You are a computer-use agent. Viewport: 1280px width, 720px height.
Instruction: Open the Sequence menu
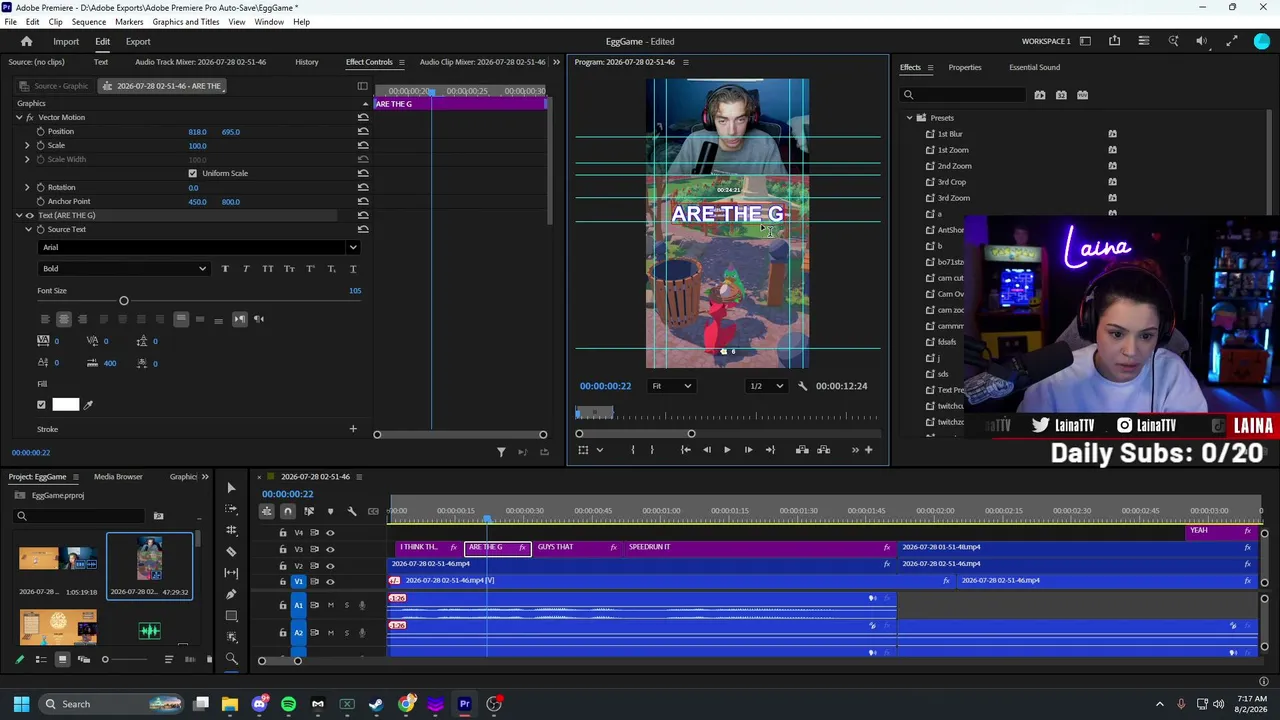[89, 22]
